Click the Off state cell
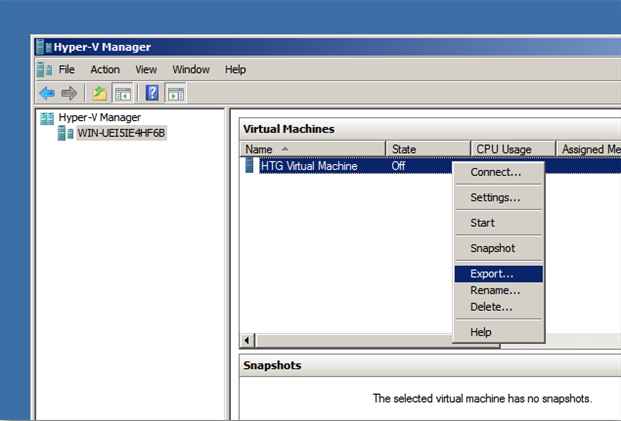 coord(398,166)
